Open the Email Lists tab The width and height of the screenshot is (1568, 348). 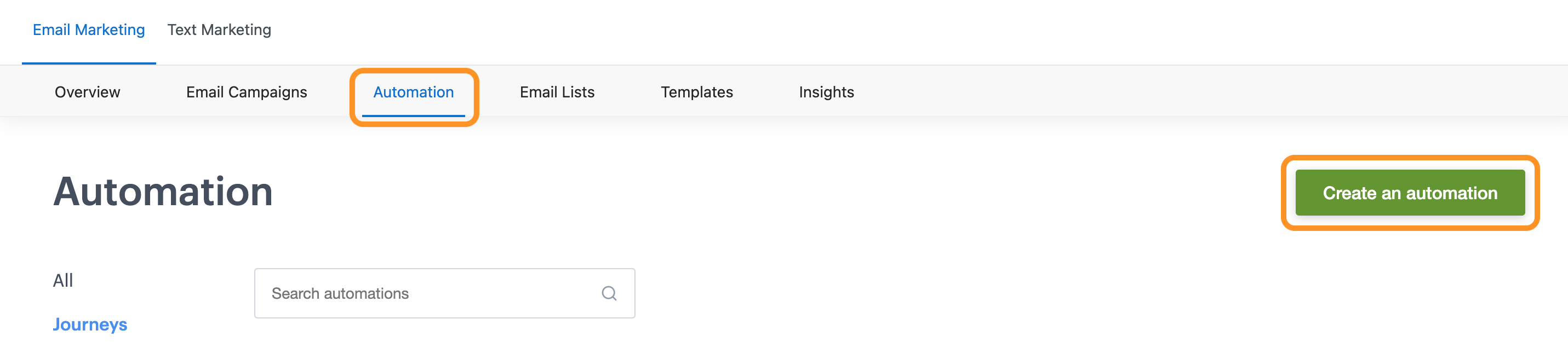[x=557, y=92]
